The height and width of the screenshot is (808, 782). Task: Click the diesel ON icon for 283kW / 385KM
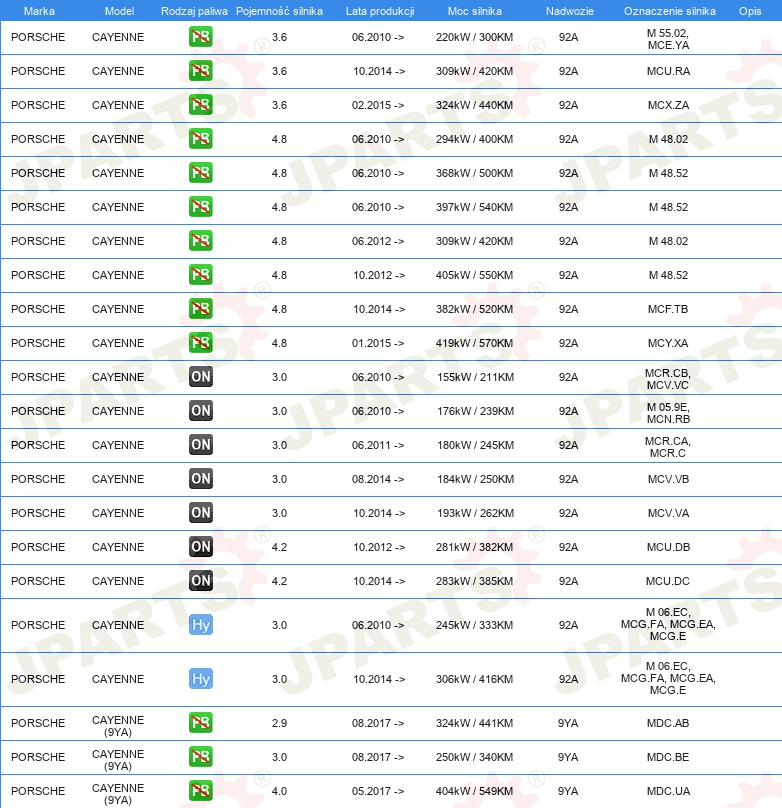tap(201, 581)
